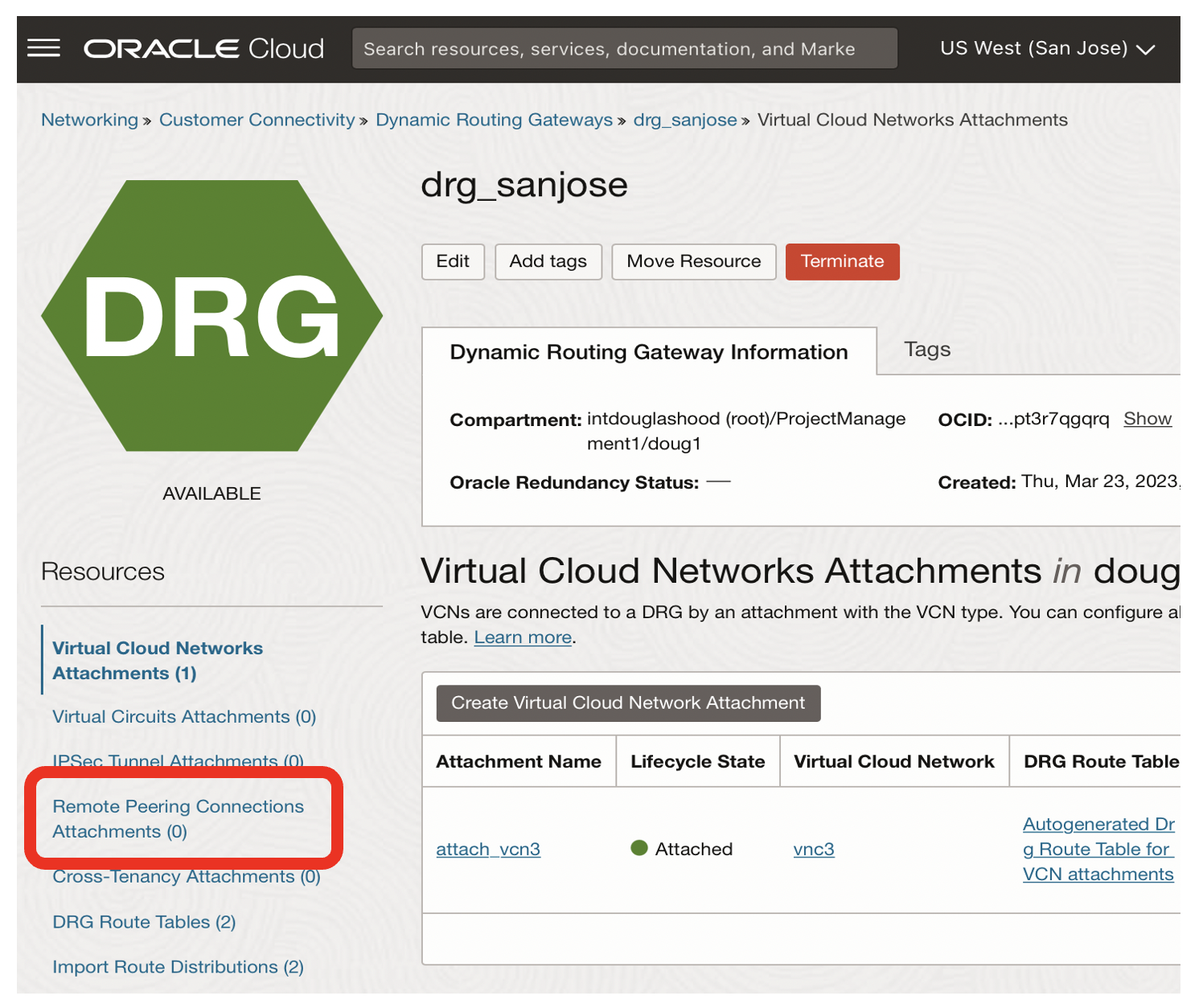This screenshot has width=1203, height=1008.
Task: Click the drg_sanjose page title
Action: 524,186
